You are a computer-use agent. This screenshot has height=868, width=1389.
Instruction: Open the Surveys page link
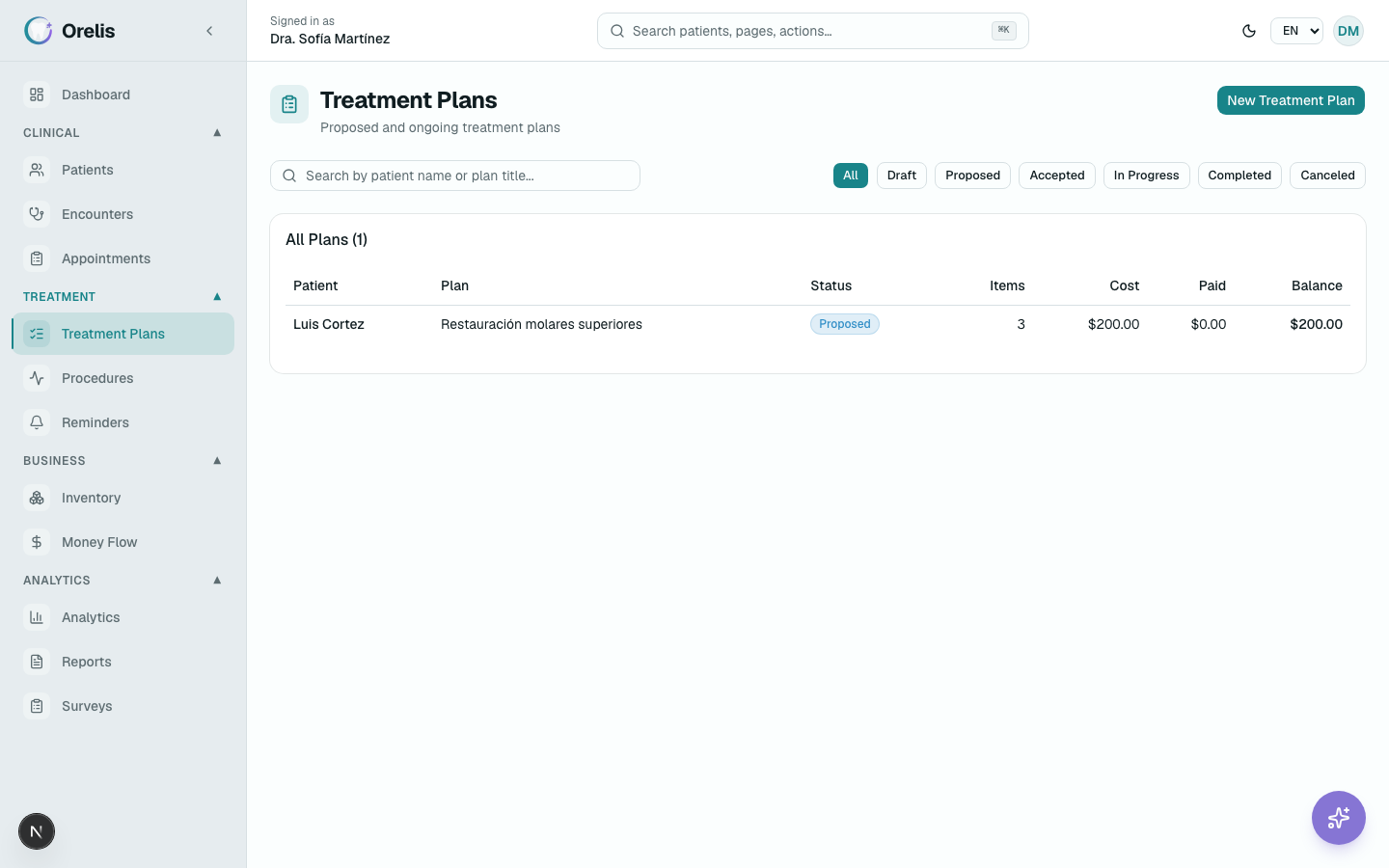[x=123, y=706]
